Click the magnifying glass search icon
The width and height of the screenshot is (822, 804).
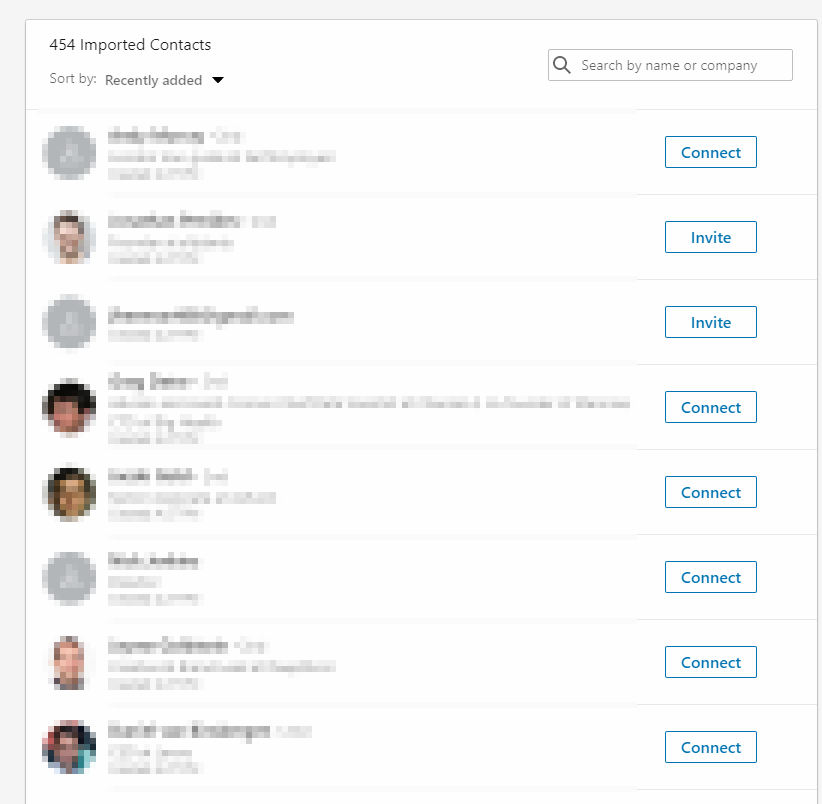click(x=563, y=65)
